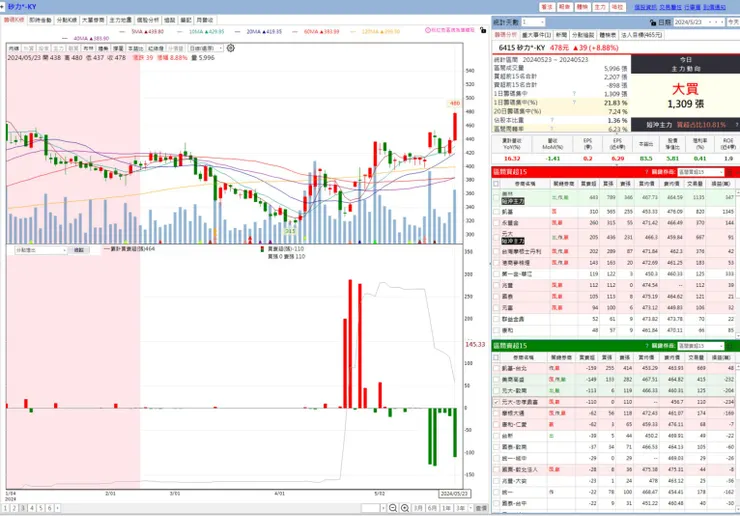Click the 大買 main-force status text
The image size is (740, 516).
coord(685,89)
